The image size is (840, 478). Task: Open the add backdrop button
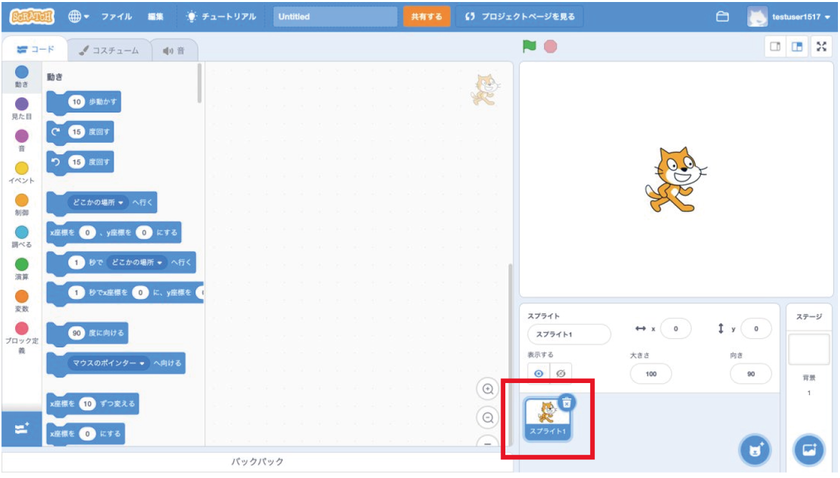tap(809, 450)
